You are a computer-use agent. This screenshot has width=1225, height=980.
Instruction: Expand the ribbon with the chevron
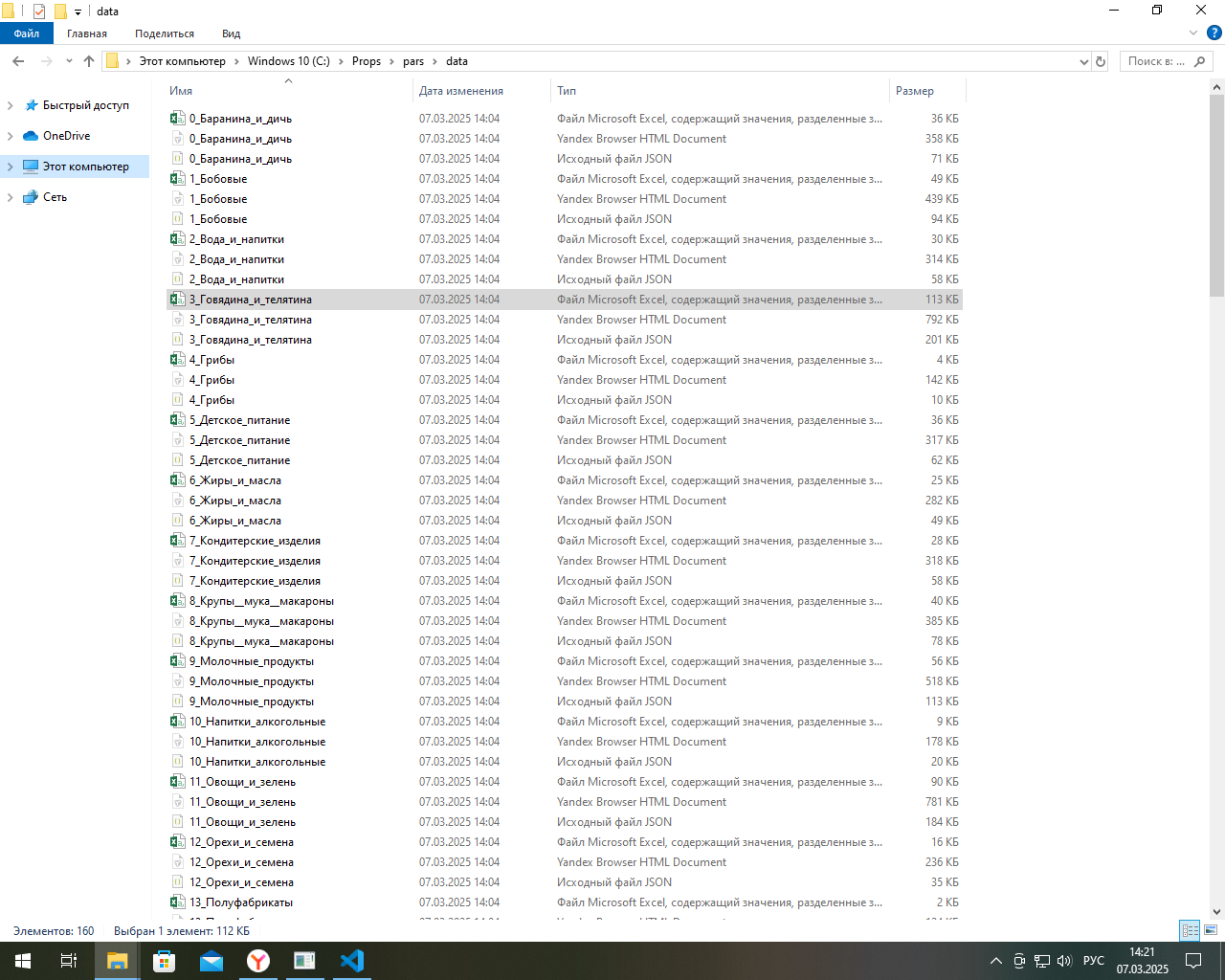[x=1193, y=33]
